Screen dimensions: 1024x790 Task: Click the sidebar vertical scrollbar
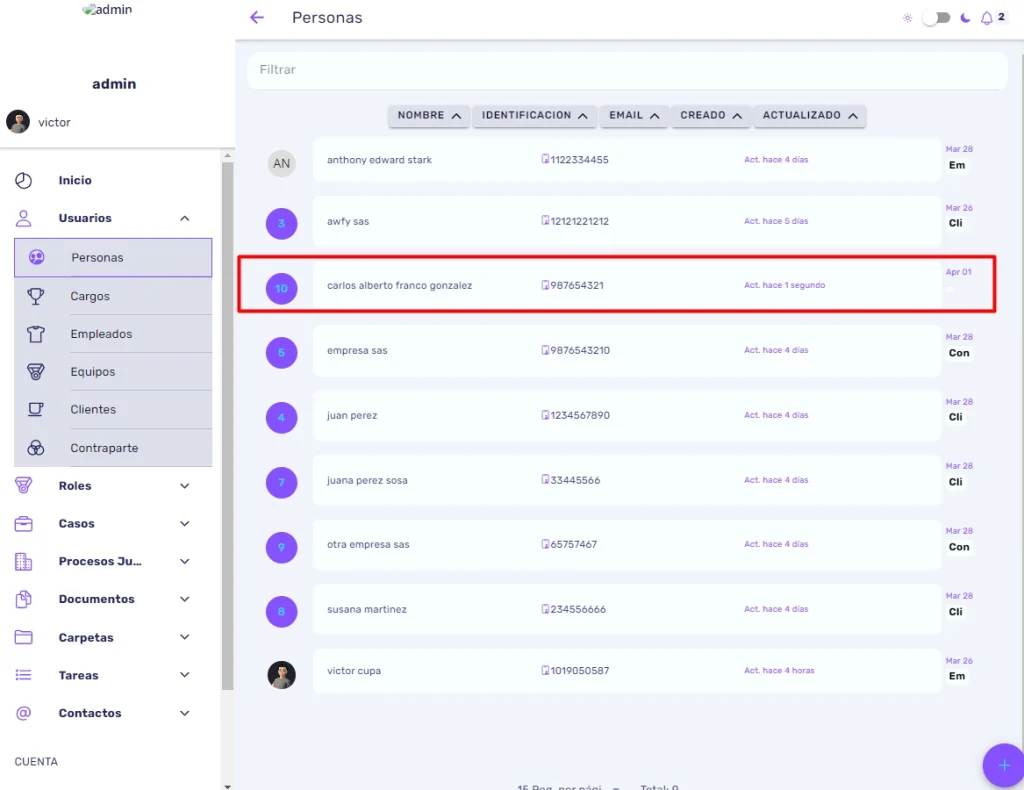[227, 426]
